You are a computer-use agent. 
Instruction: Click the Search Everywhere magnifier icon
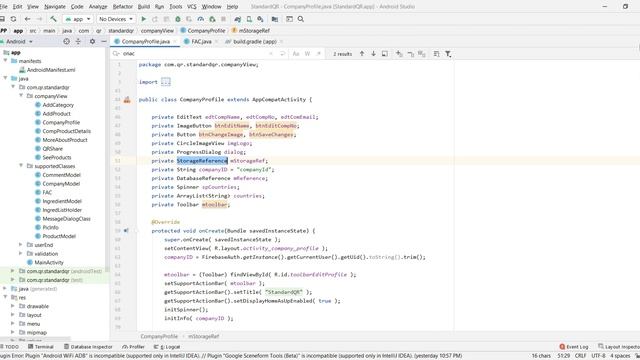[x=301, y=19]
